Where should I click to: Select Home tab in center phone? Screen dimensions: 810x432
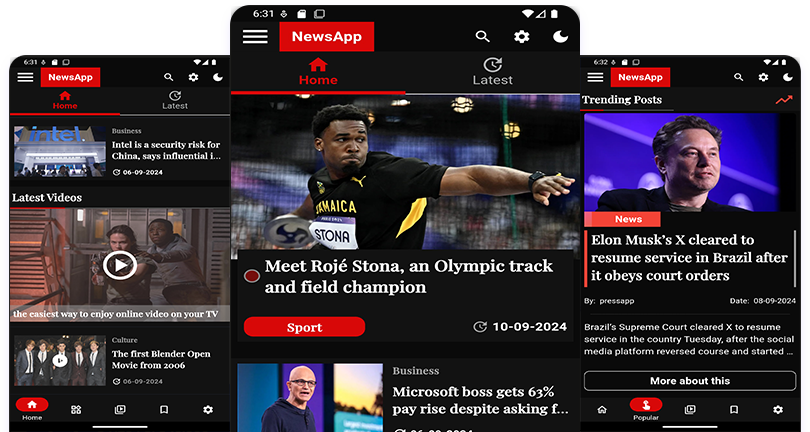[318, 72]
